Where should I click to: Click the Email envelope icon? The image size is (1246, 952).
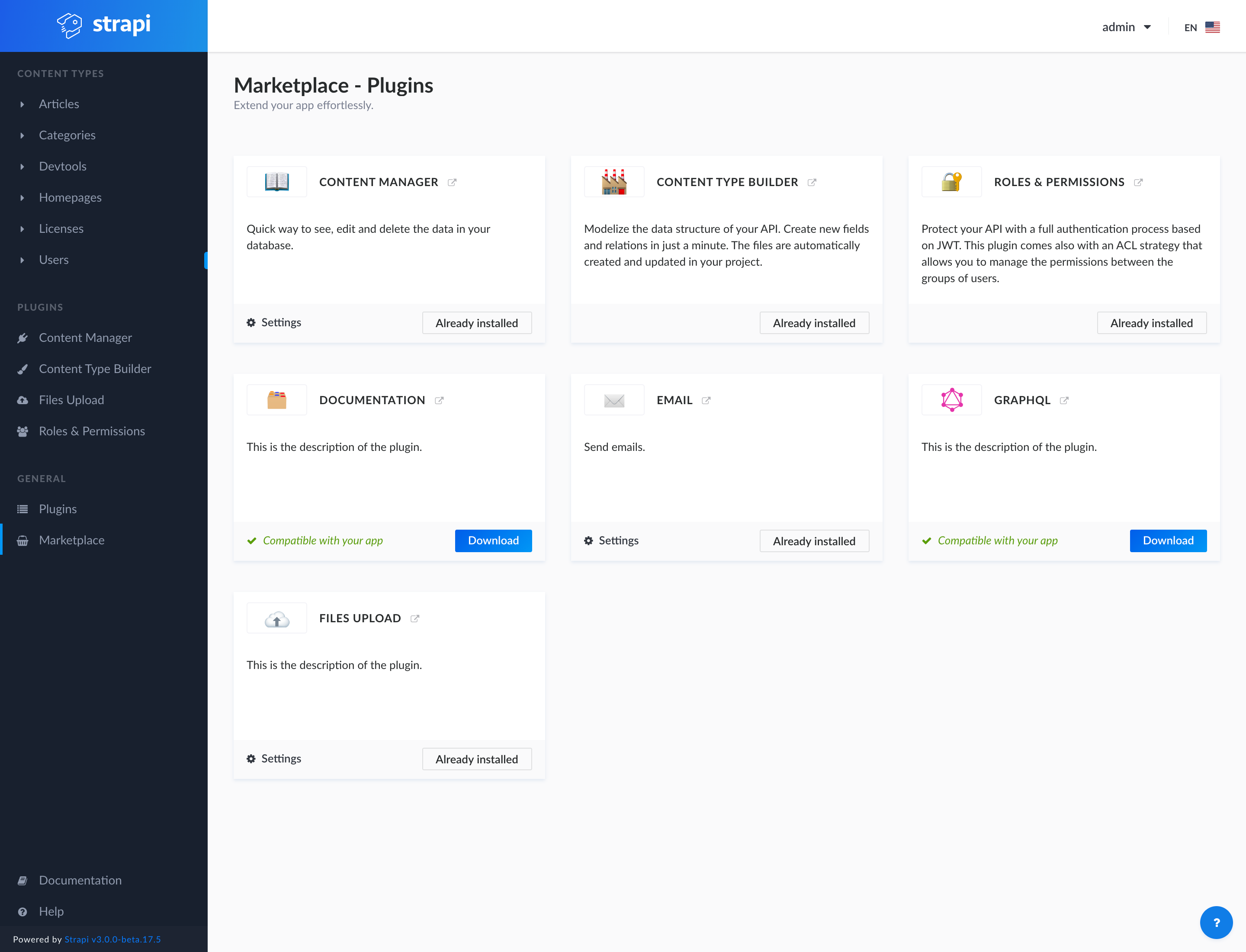coord(614,401)
